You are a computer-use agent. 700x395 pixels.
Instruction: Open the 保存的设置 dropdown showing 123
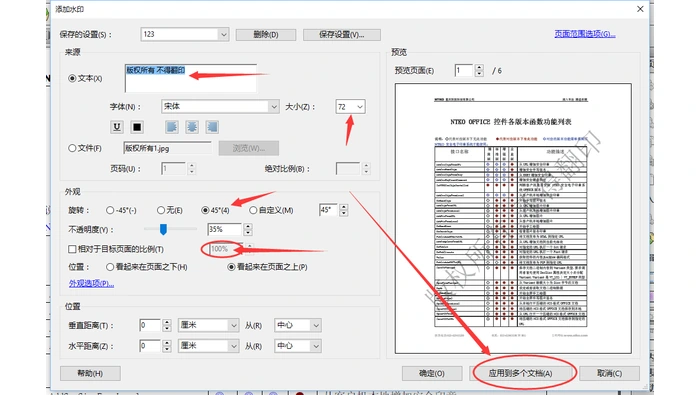tap(184, 34)
